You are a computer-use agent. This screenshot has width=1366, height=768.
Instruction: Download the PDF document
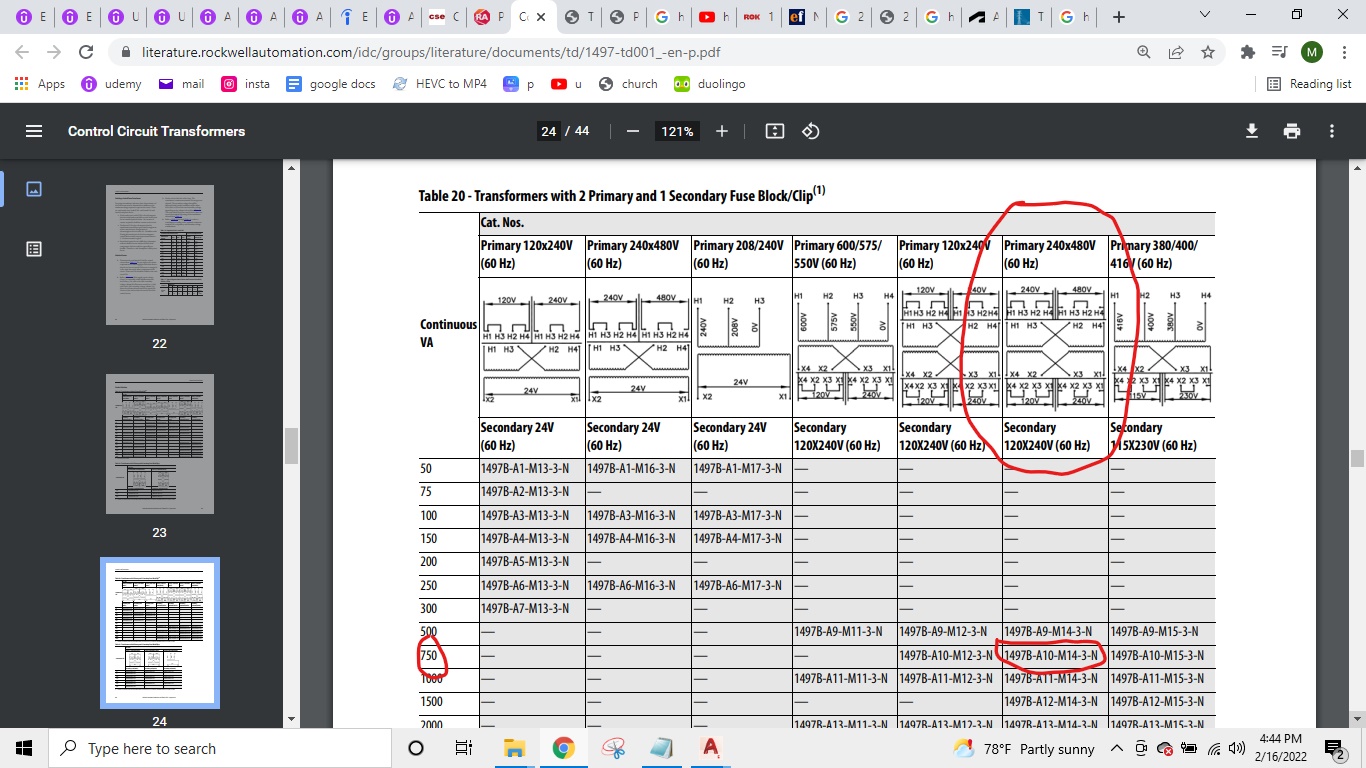[1251, 131]
